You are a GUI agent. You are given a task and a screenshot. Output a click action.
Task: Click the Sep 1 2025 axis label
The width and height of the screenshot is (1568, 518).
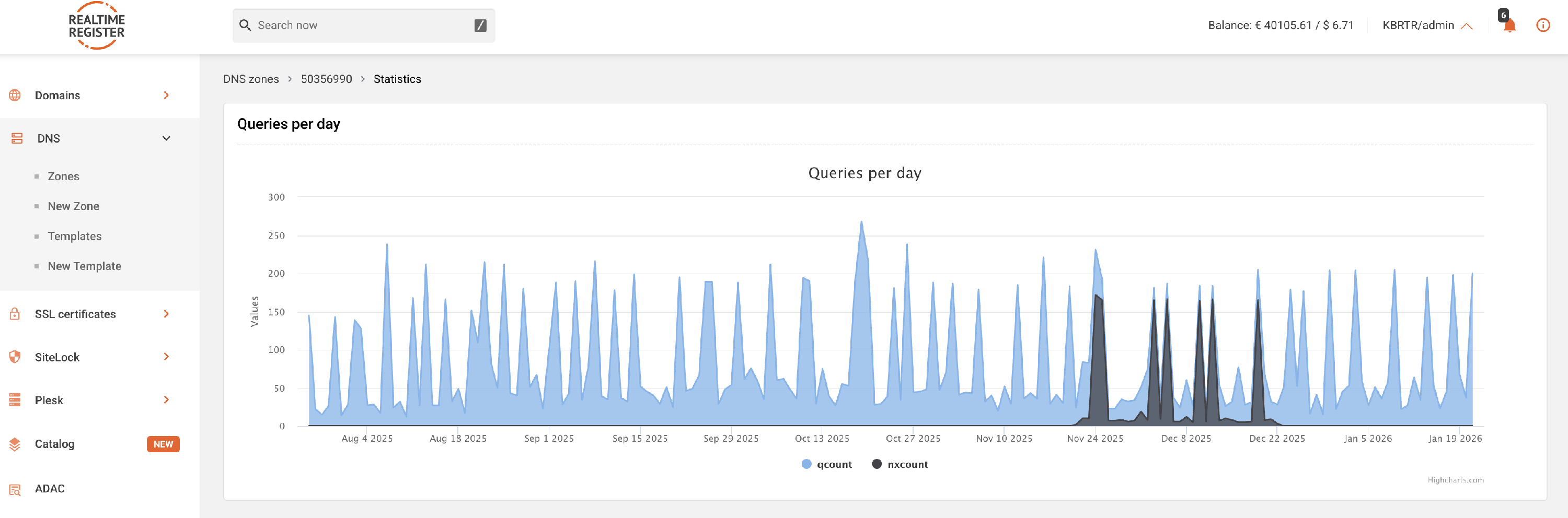549,439
